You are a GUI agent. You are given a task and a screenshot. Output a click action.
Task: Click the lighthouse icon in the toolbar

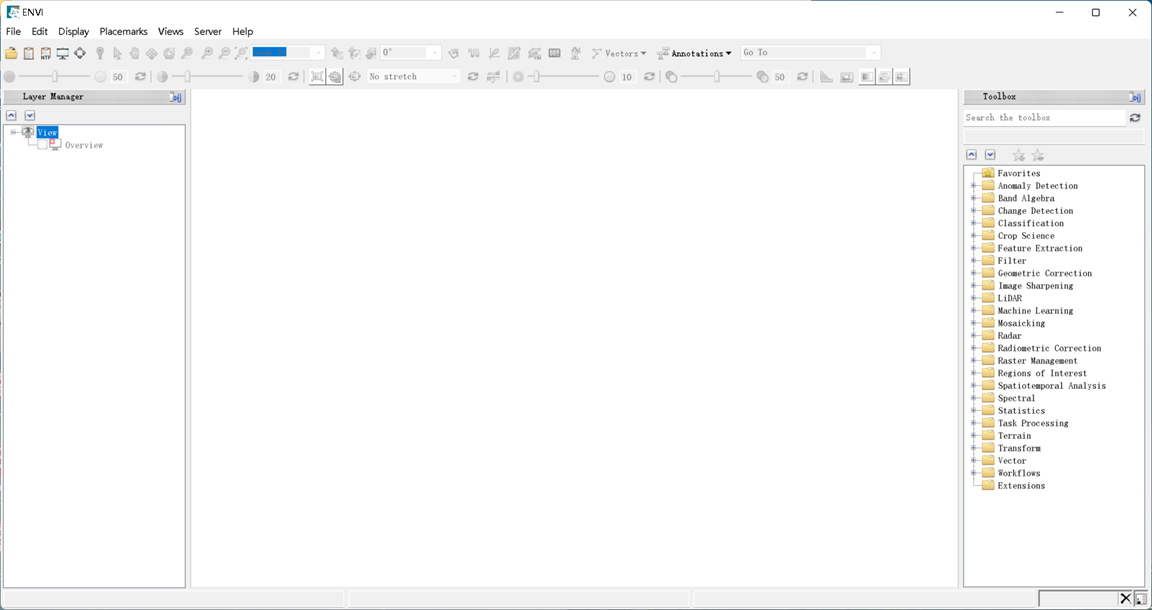tap(575, 53)
